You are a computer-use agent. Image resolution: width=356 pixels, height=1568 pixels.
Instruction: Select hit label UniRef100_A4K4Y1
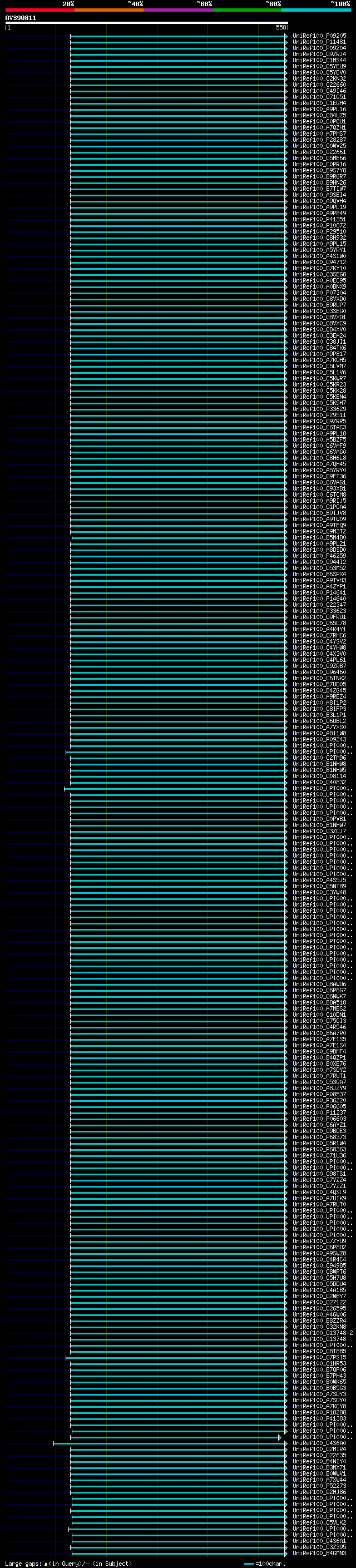(x=319, y=630)
